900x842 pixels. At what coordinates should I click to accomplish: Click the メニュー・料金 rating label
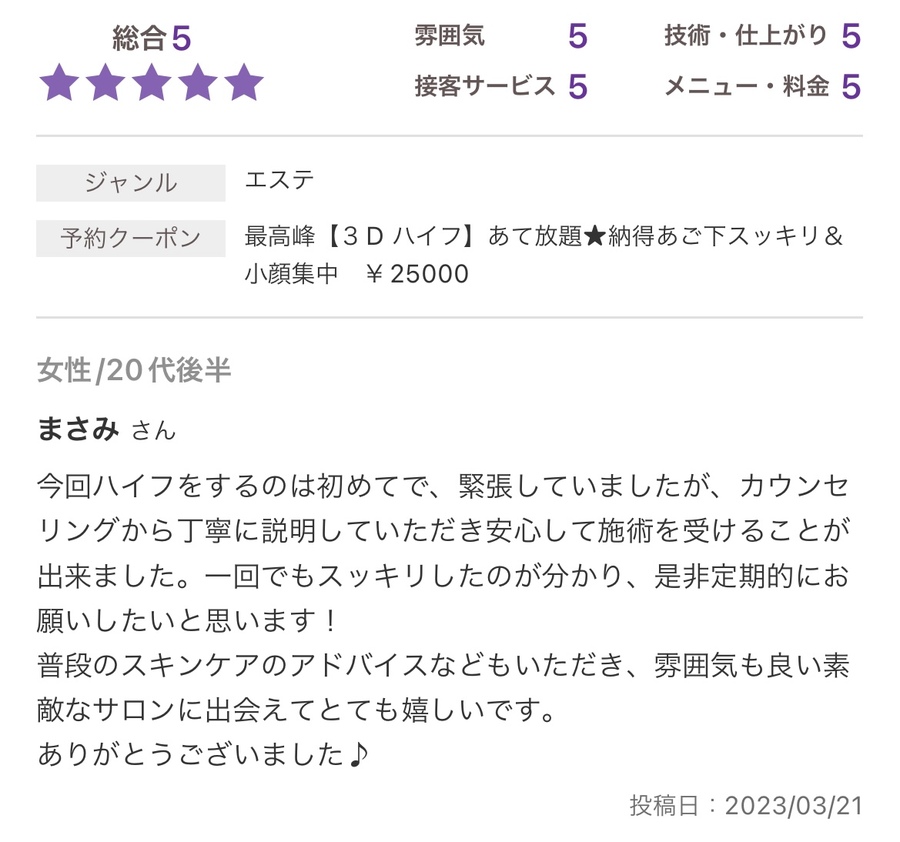click(747, 86)
